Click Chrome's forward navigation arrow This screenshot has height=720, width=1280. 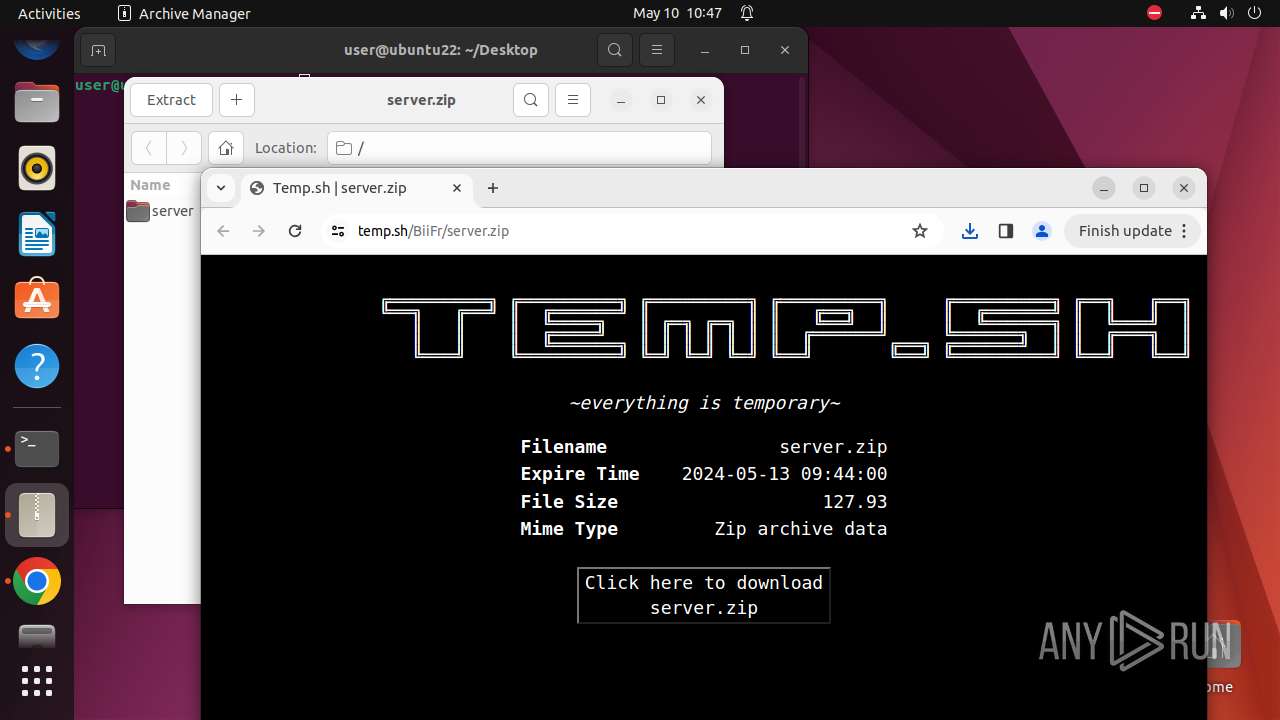tap(259, 231)
